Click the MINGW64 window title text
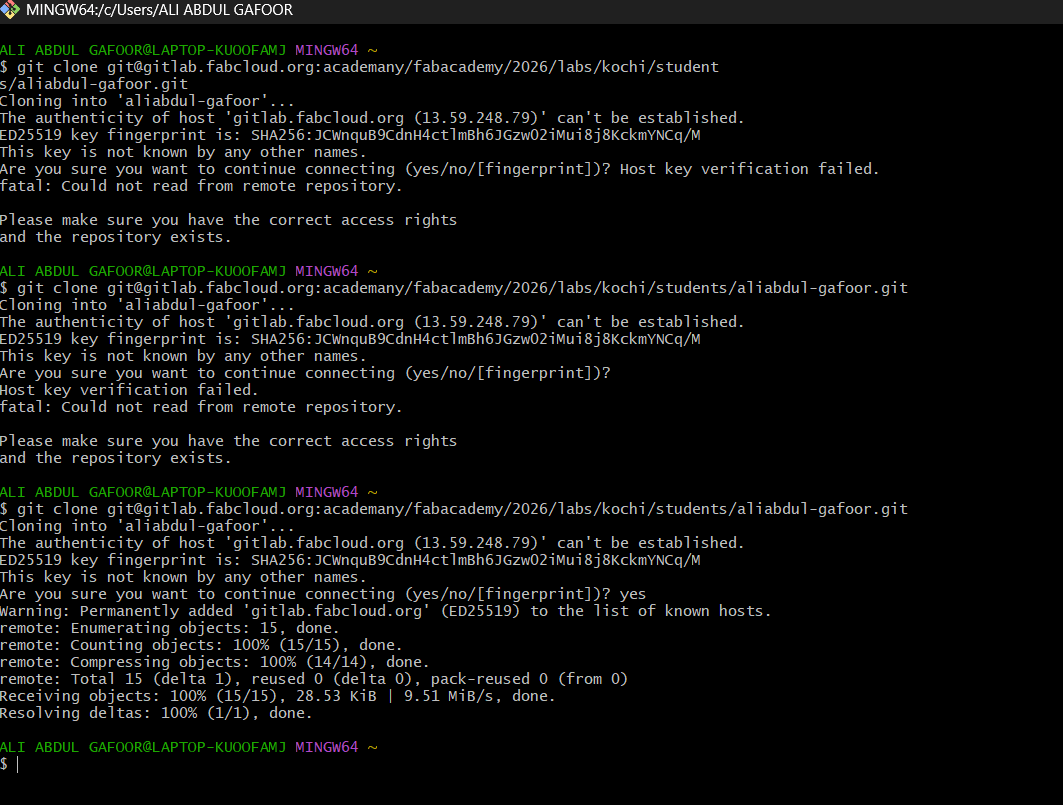1063x805 pixels. coord(159,11)
